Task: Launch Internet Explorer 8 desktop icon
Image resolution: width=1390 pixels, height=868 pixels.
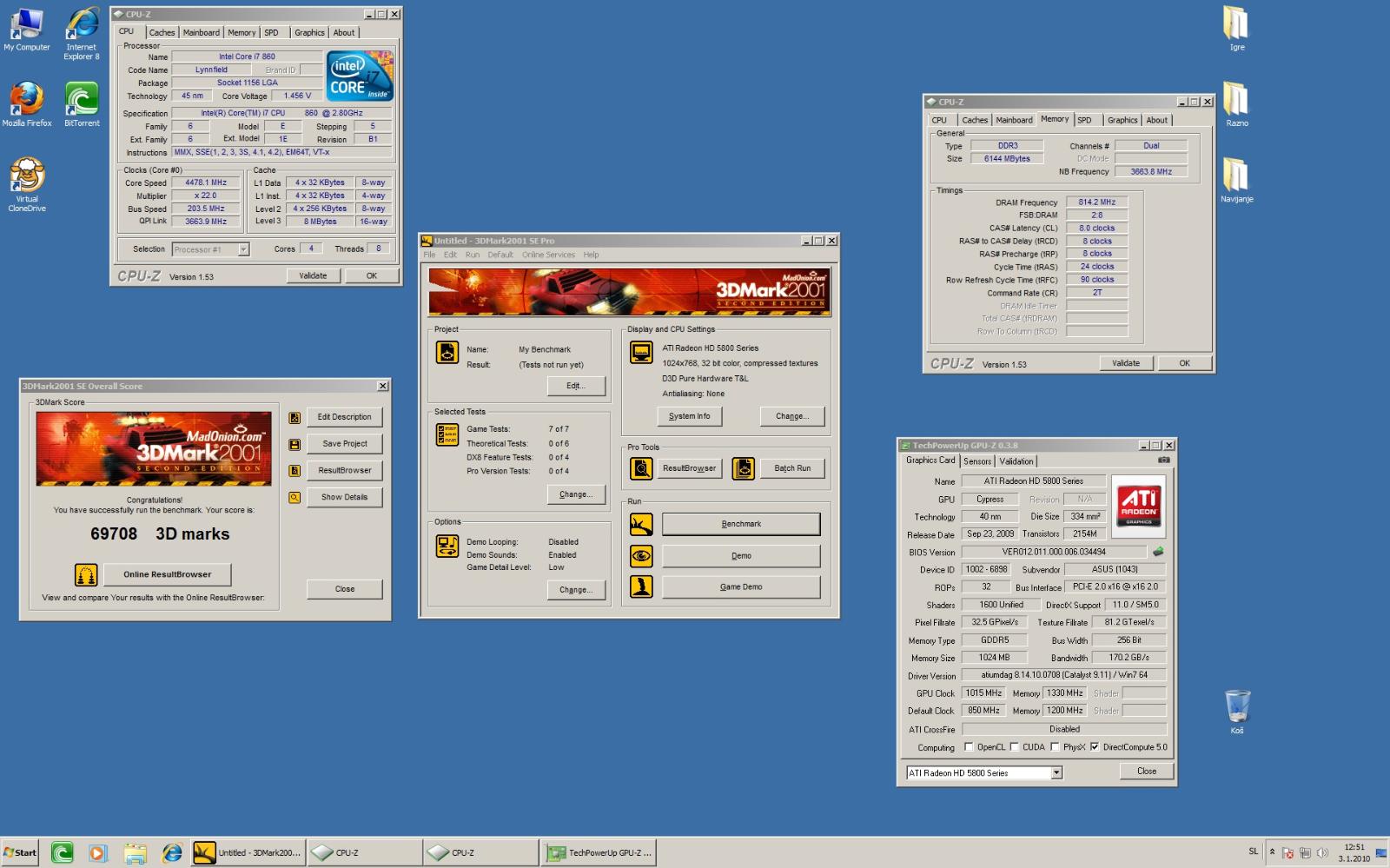Action: (82, 34)
